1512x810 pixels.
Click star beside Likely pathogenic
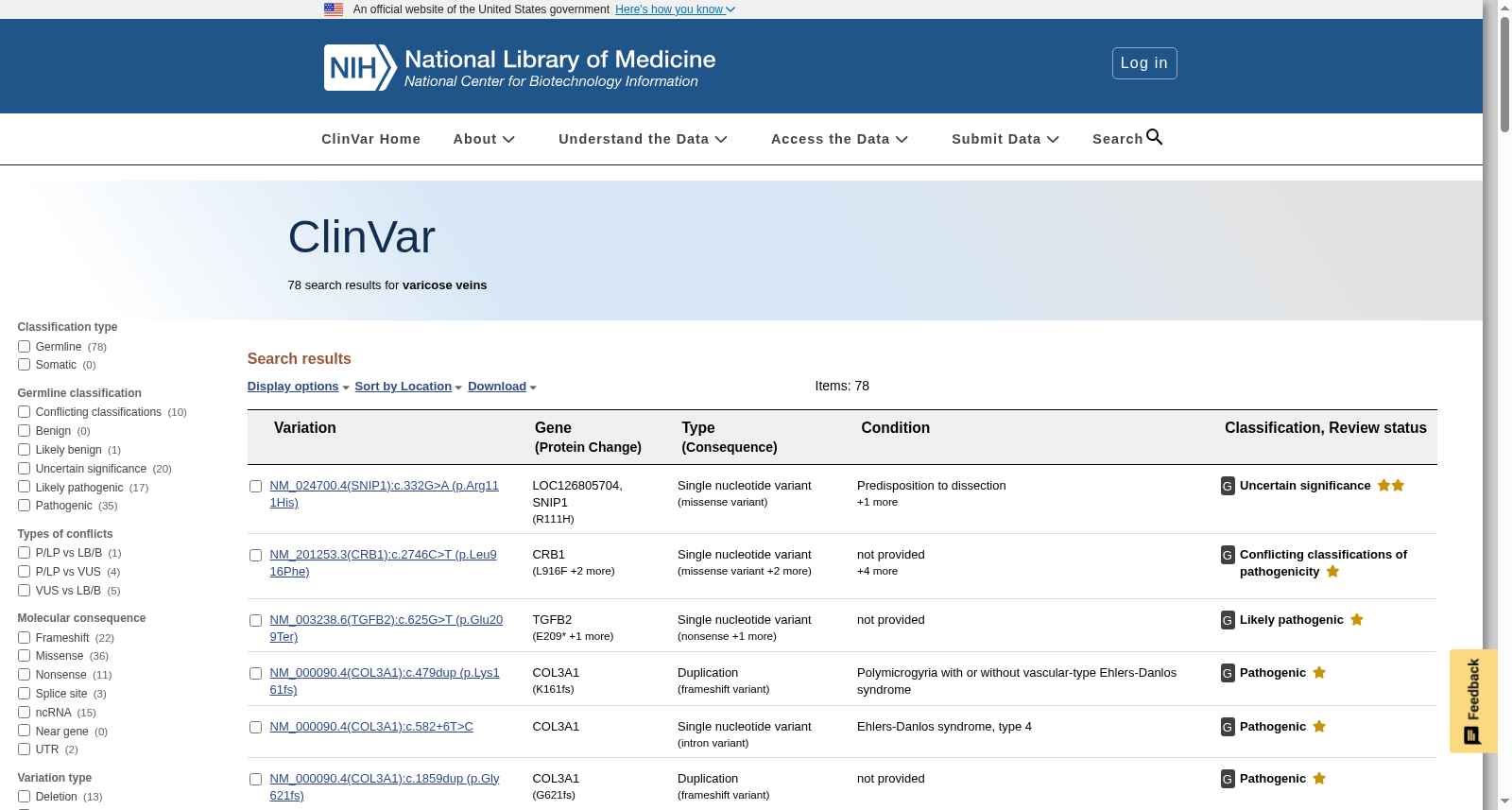[1357, 620]
